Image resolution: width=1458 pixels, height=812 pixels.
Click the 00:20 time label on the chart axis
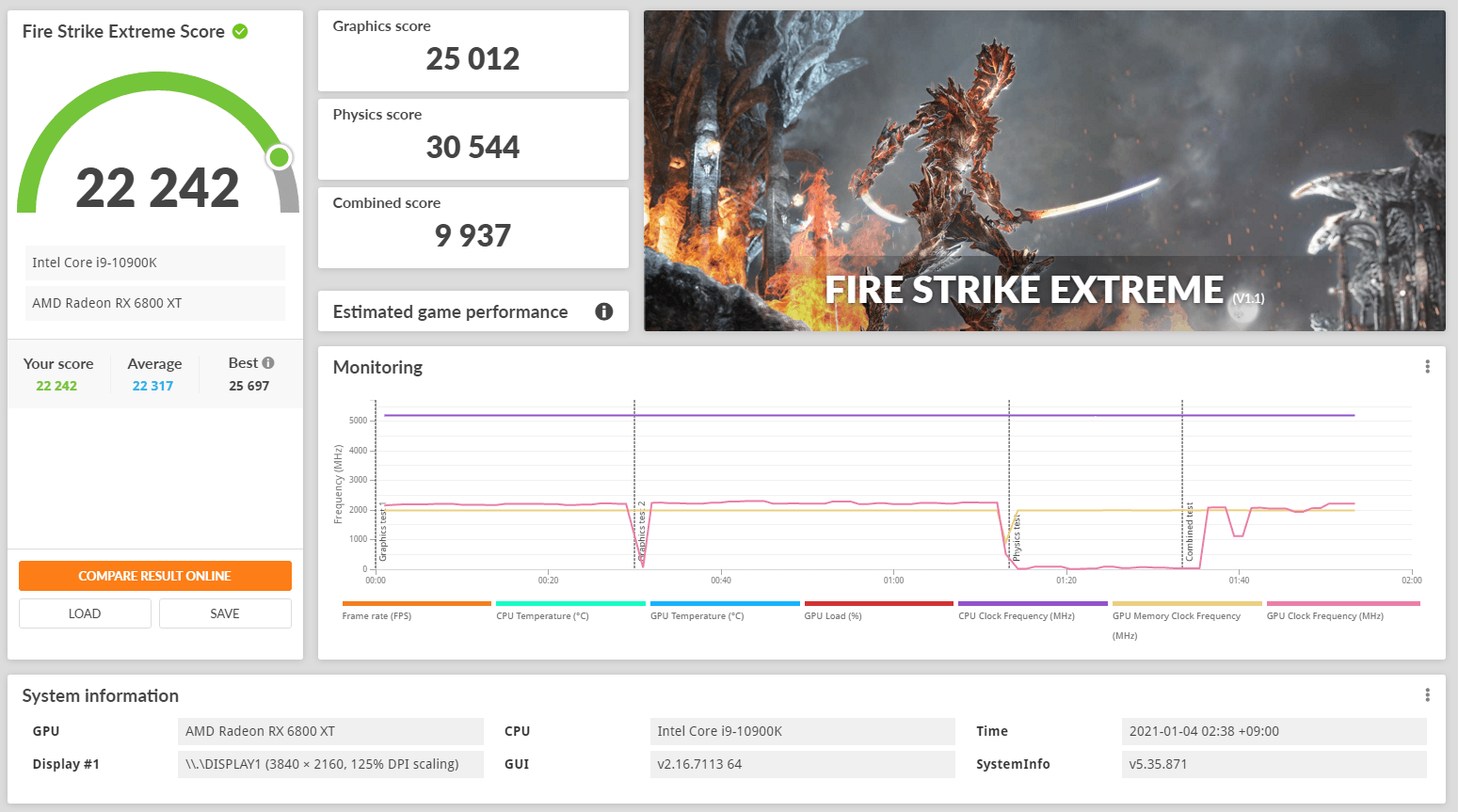(x=548, y=581)
